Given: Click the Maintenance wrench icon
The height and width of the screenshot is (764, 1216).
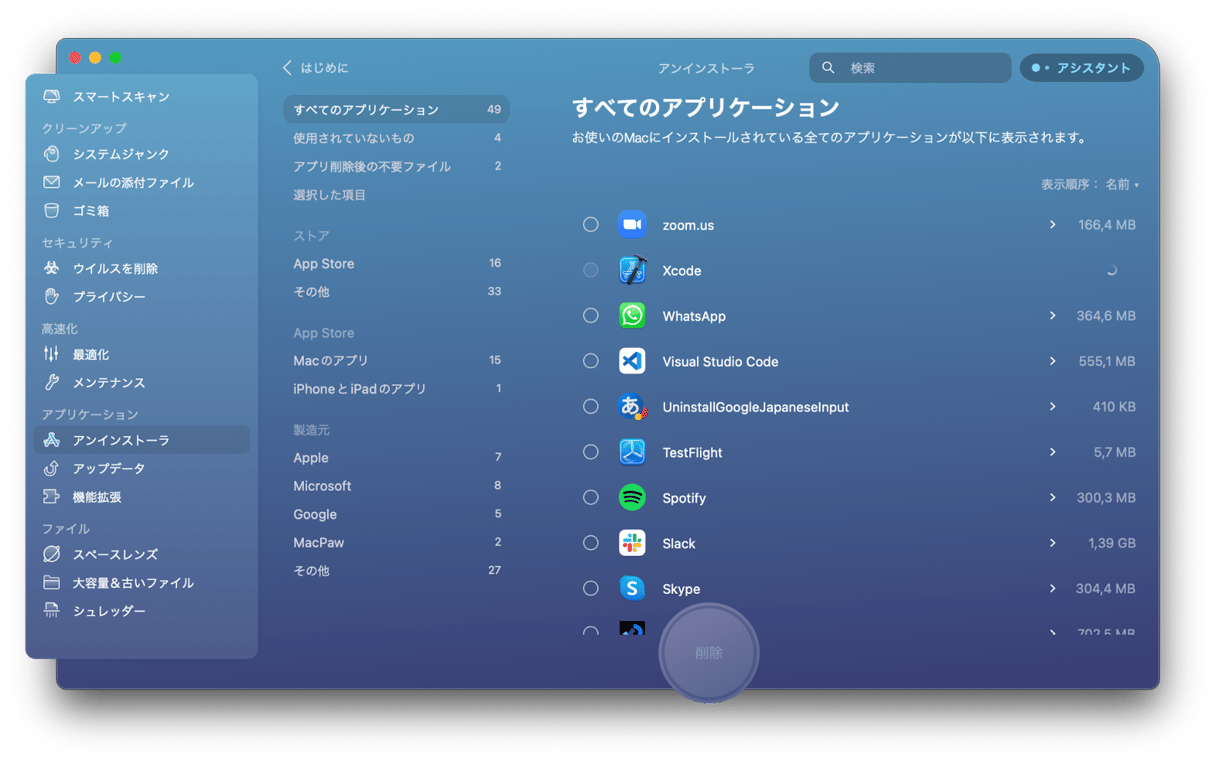Looking at the screenshot, I should (52, 383).
